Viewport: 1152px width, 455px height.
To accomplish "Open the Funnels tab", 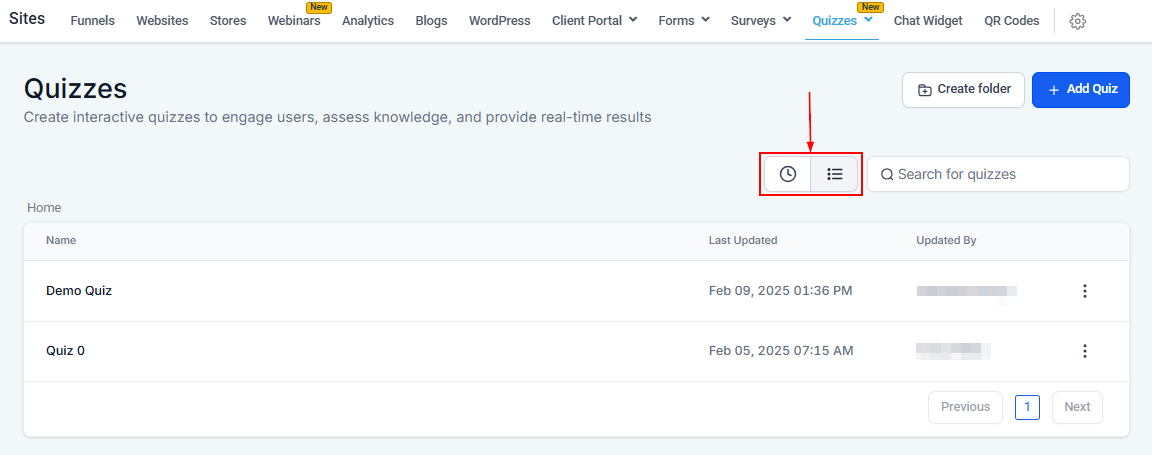I will click(93, 21).
